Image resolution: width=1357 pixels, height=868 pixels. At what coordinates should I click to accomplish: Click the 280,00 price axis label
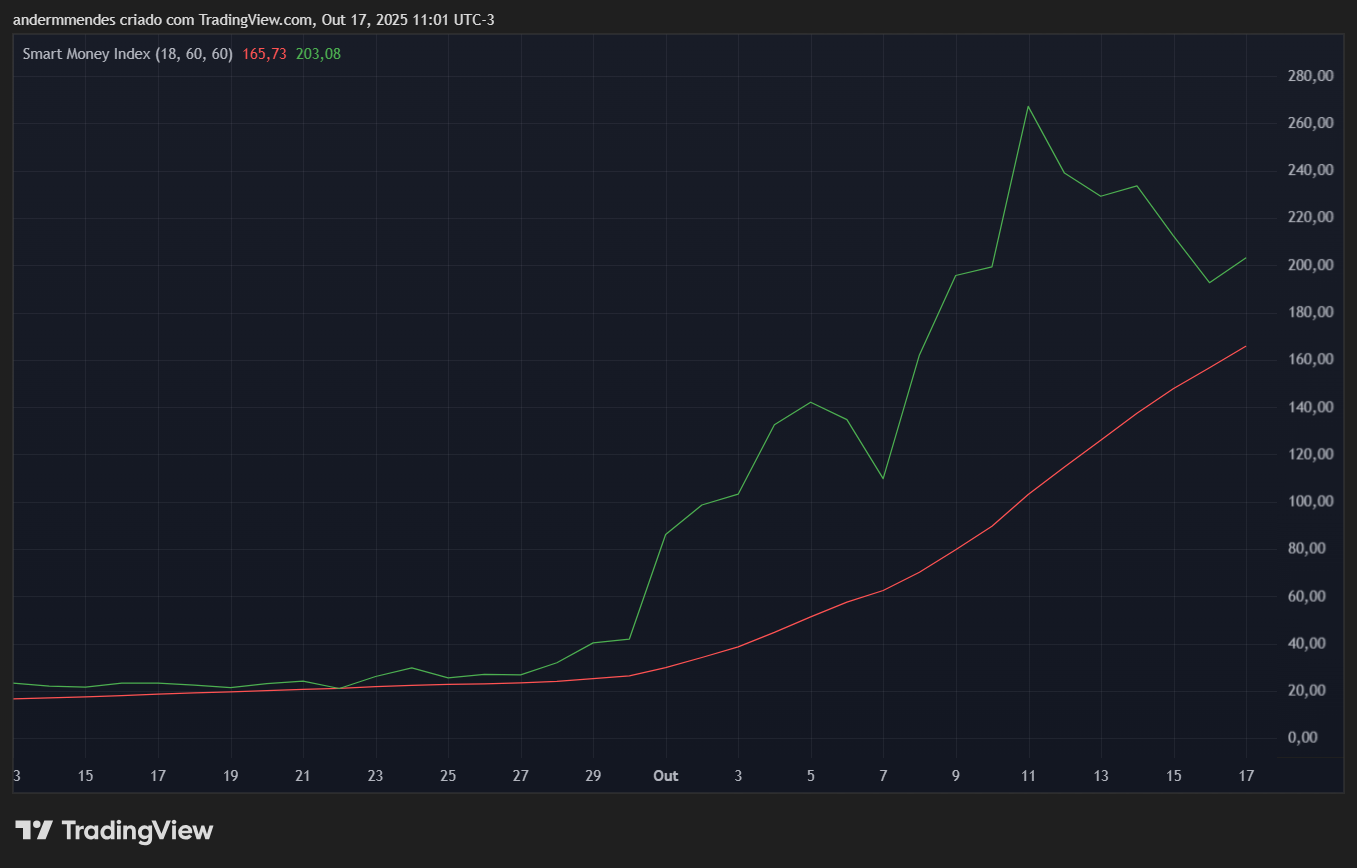pyautogui.click(x=1311, y=76)
